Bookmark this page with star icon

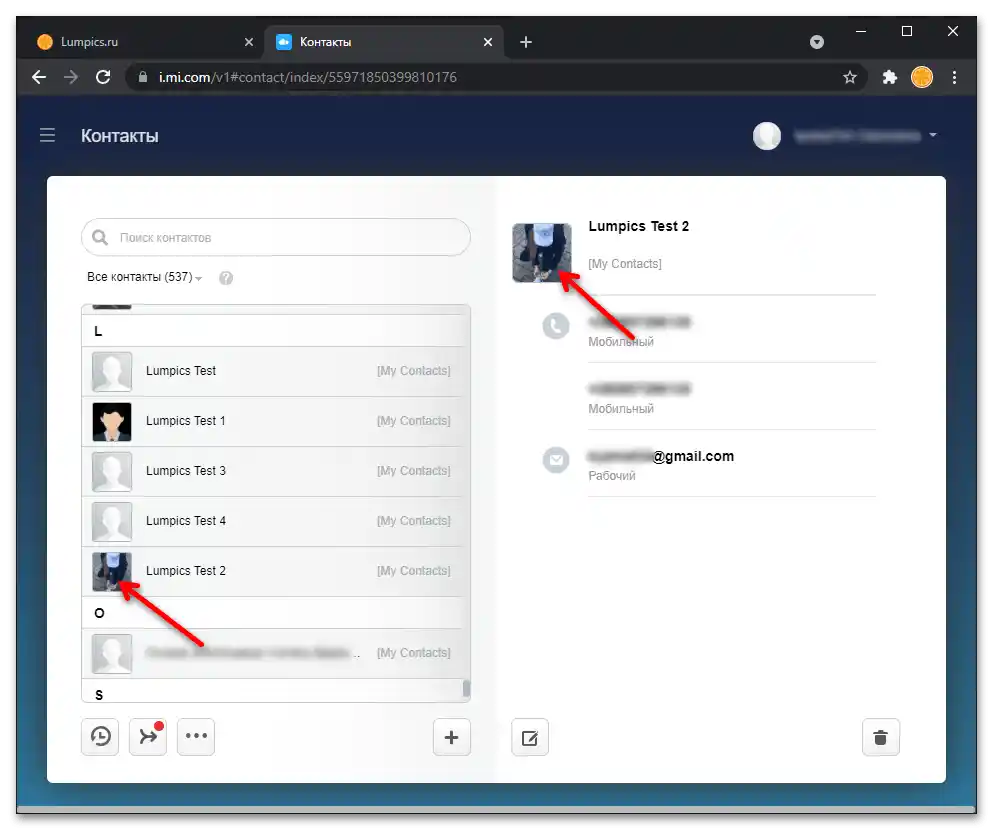(849, 77)
